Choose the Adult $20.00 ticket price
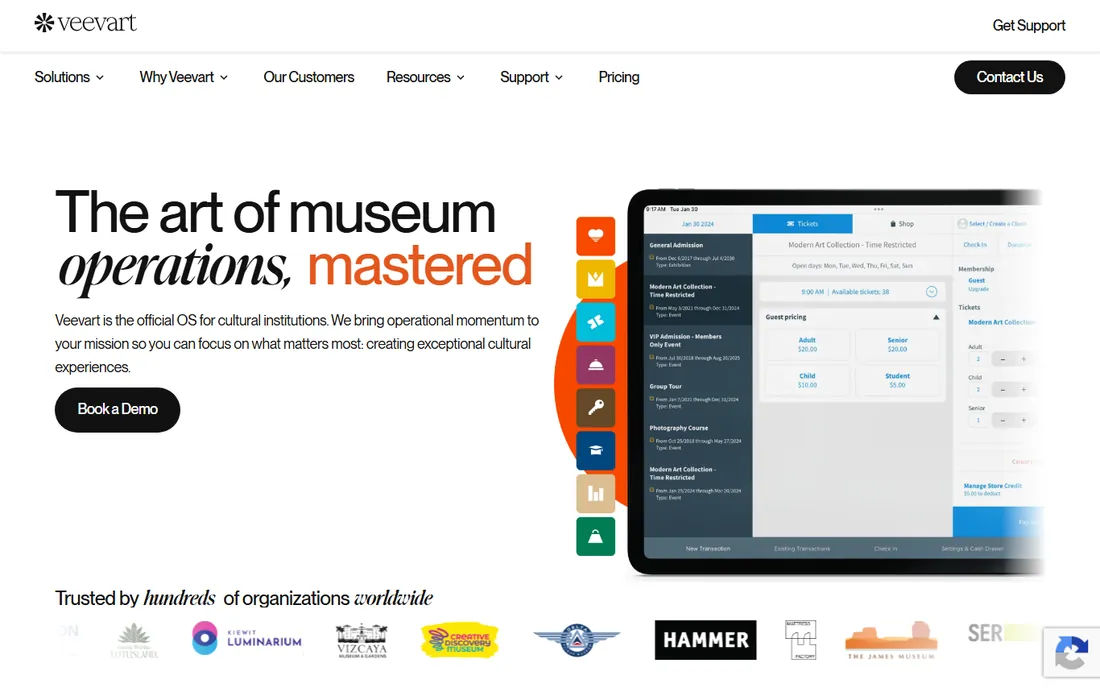Image resolution: width=1100 pixels, height=688 pixels. [x=807, y=344]
